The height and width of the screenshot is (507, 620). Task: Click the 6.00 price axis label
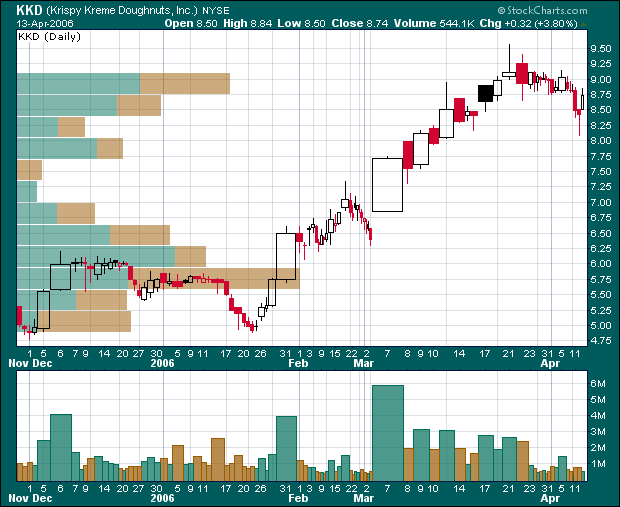(600, 264)
